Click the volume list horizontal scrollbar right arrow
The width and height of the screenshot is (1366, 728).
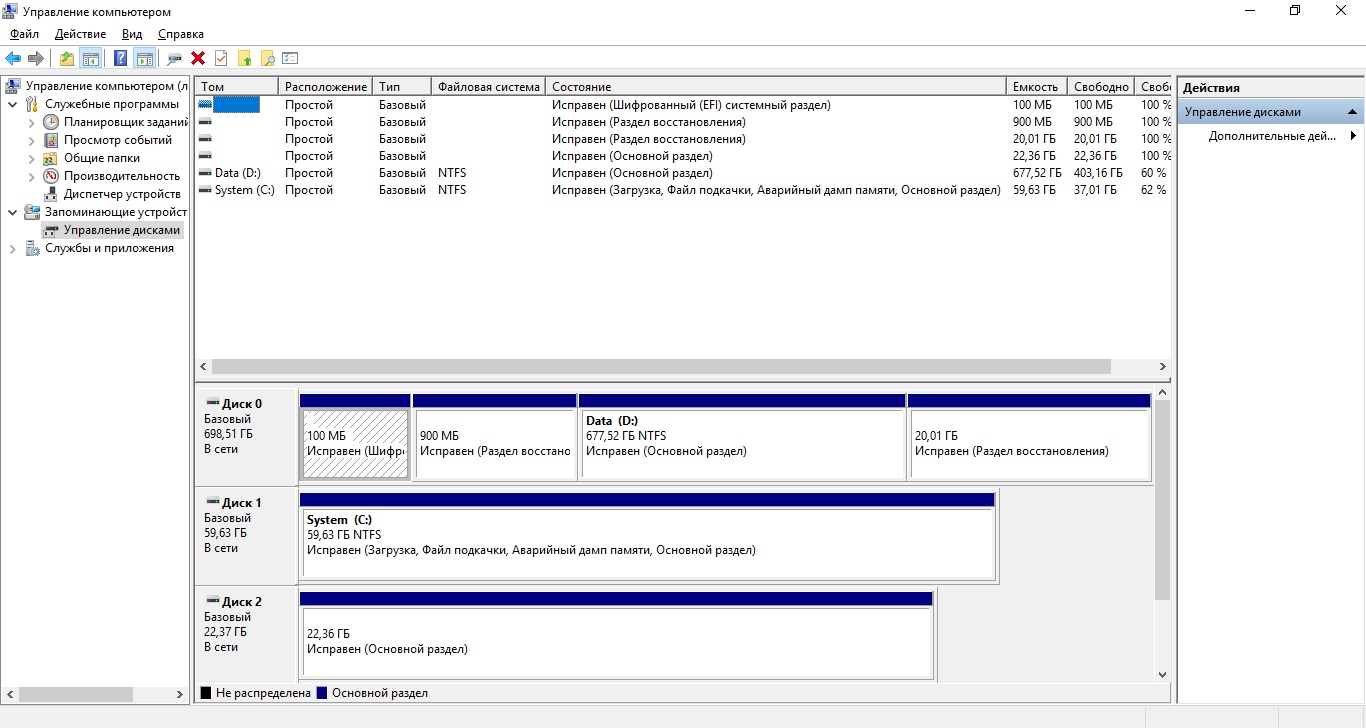point(1163,367)
